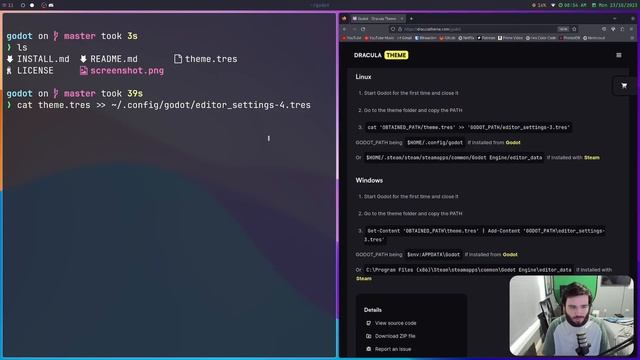Click the Steam editor_data Linux path code

pyautogui.click(x=454, y=158)
